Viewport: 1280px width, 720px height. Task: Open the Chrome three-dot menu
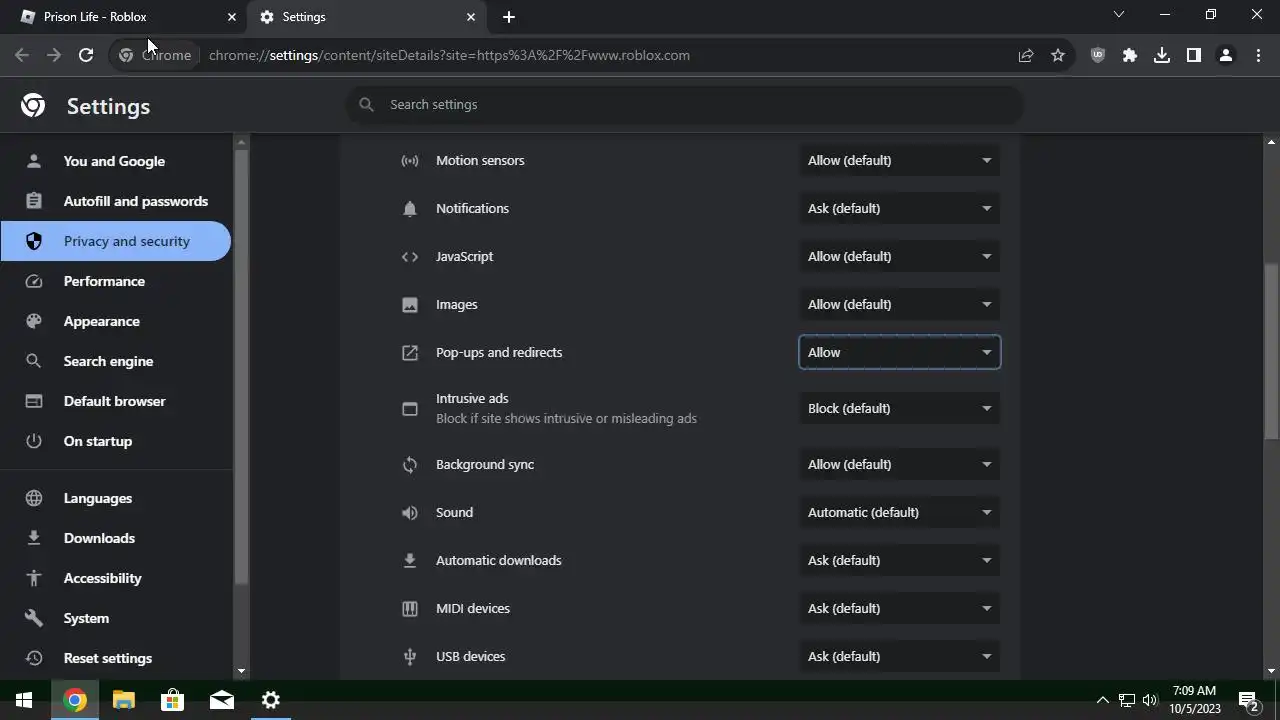(x=1258, y=55)
